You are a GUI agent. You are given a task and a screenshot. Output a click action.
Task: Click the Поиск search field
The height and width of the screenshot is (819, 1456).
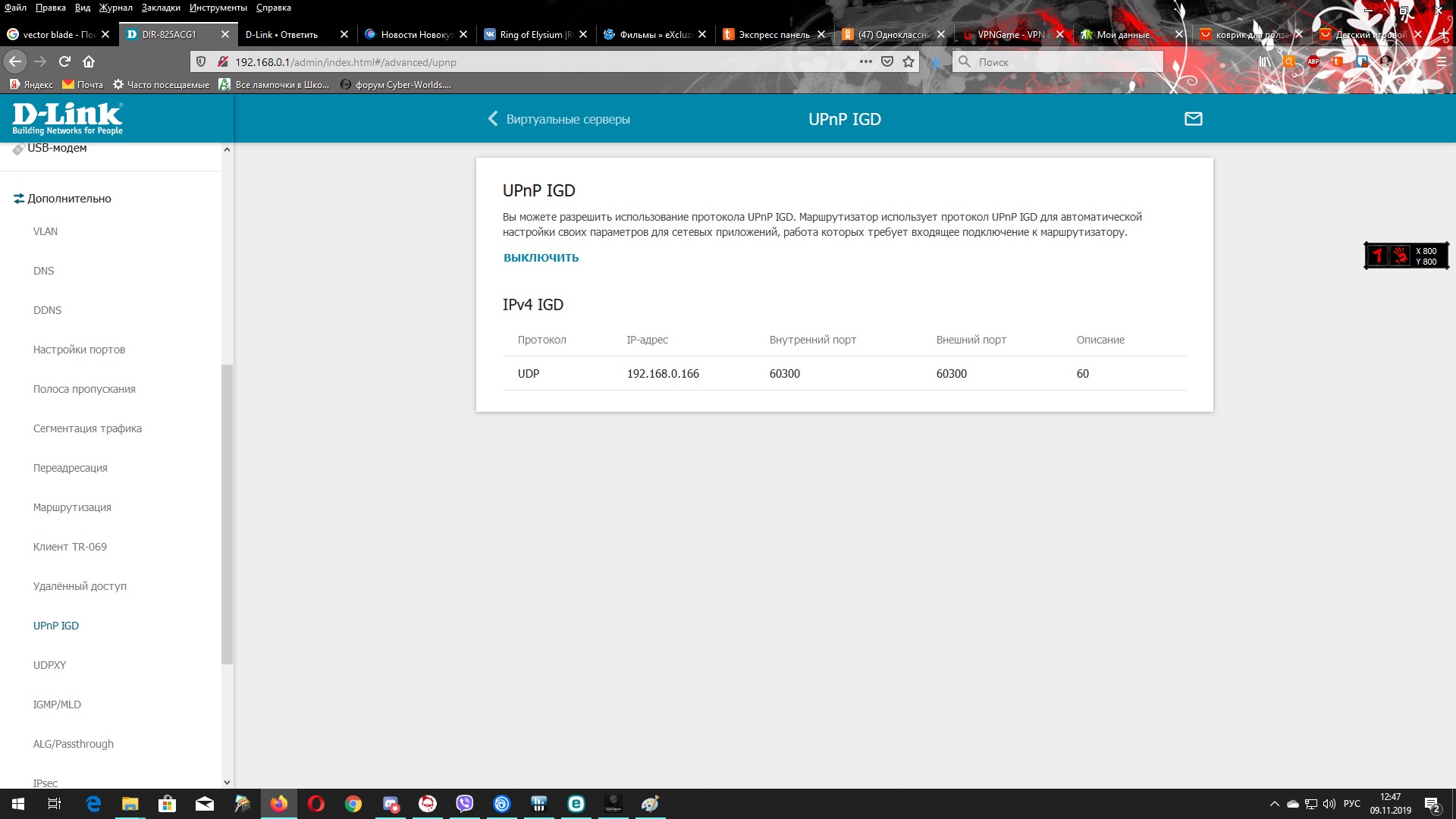(x=1058, y=61)
